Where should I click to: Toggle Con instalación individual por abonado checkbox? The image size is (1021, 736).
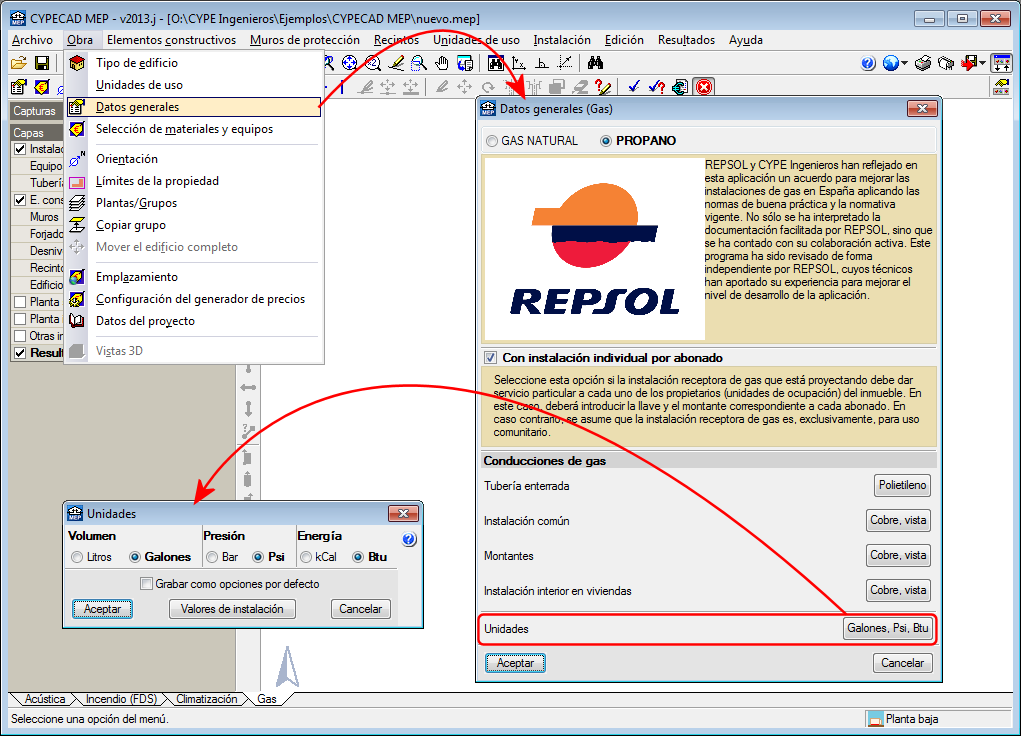(604, 358)
